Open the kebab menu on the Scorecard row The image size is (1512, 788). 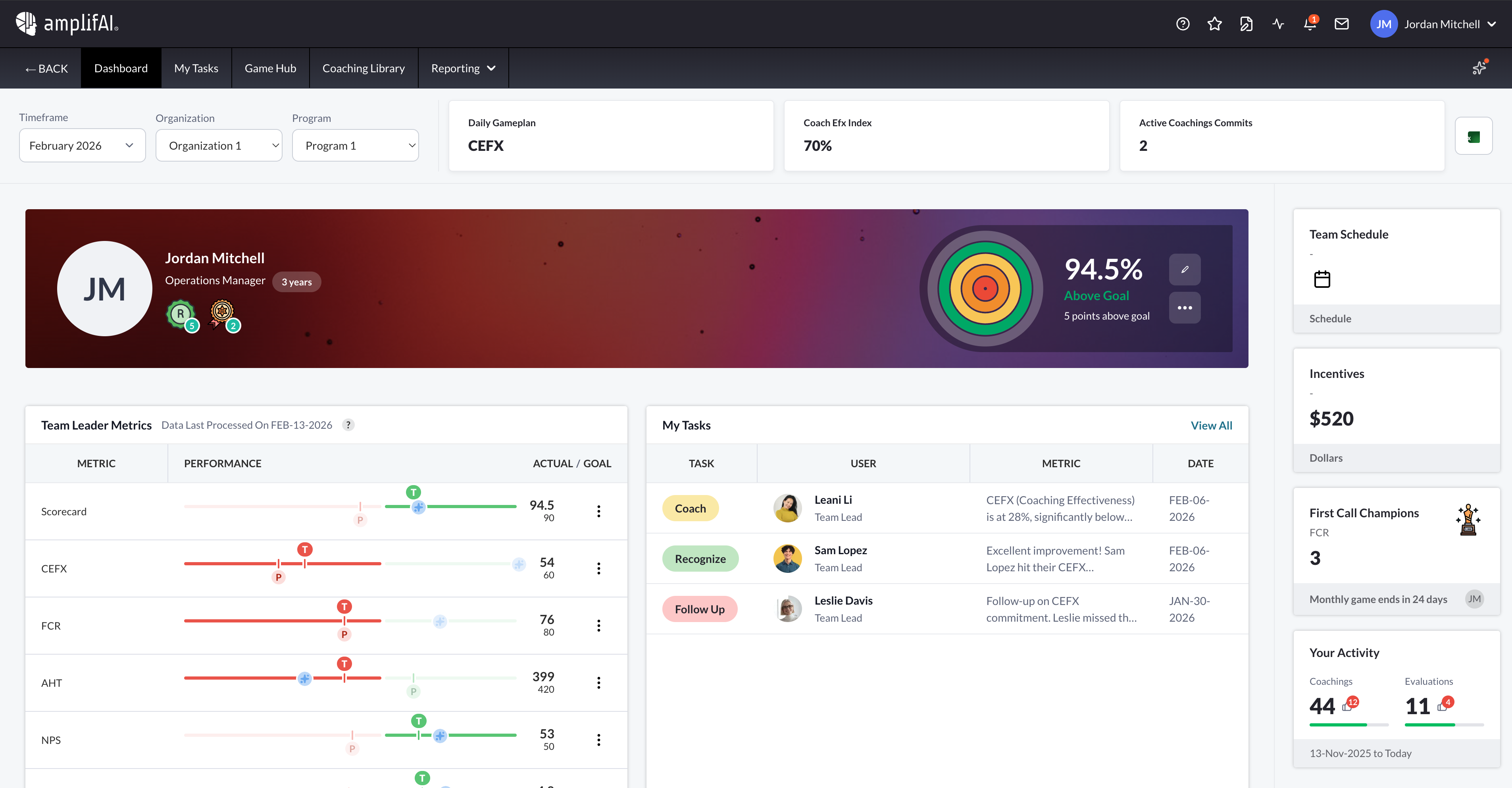point(599,511)
